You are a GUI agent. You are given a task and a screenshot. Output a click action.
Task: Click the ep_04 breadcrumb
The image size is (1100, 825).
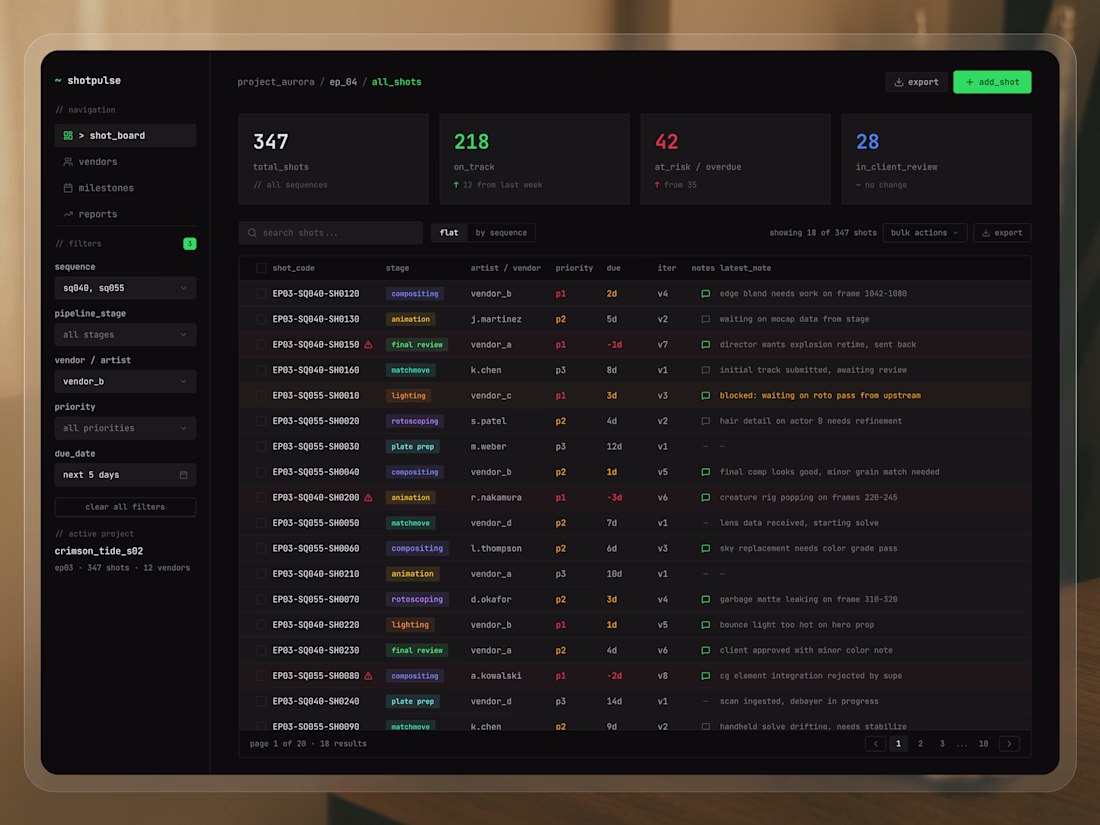343,82
